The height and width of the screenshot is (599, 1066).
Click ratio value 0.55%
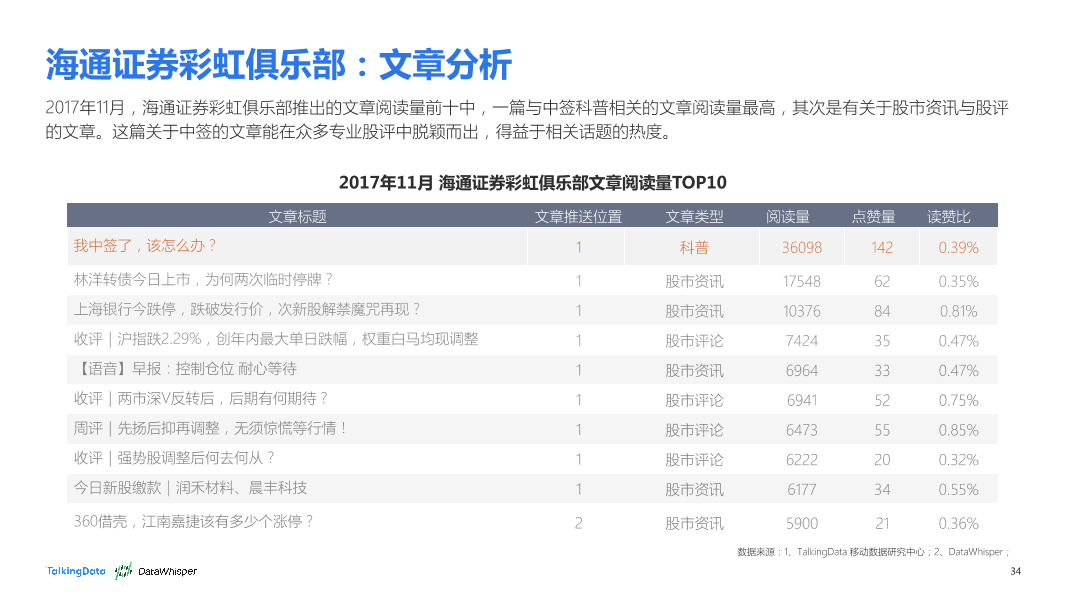coord(958,490)
